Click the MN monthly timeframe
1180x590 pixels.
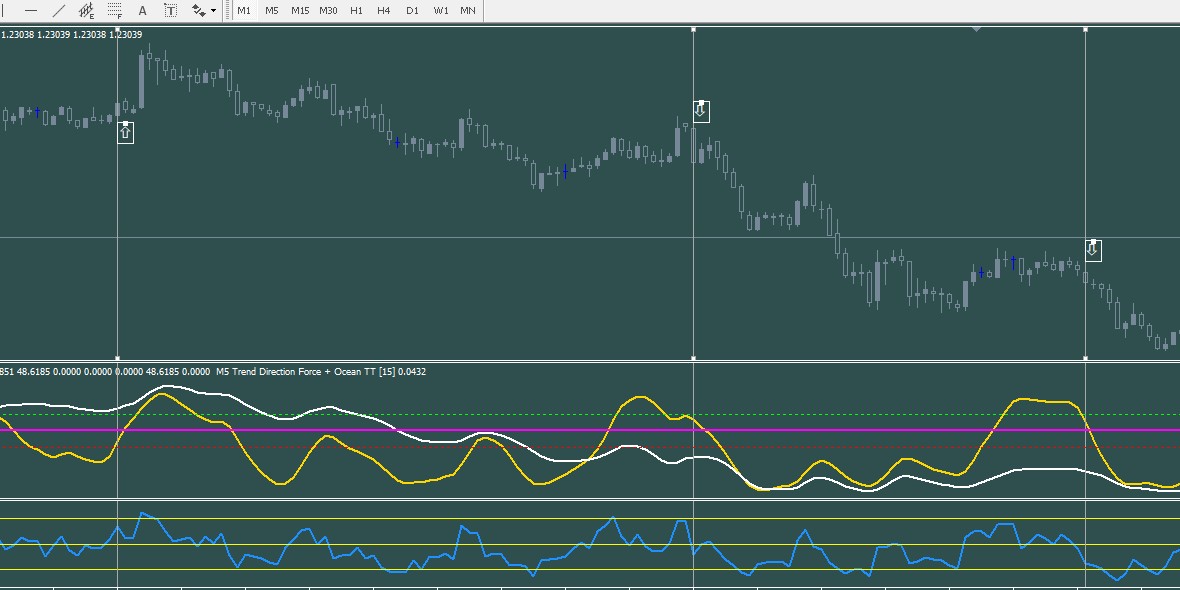coord(467,11)
